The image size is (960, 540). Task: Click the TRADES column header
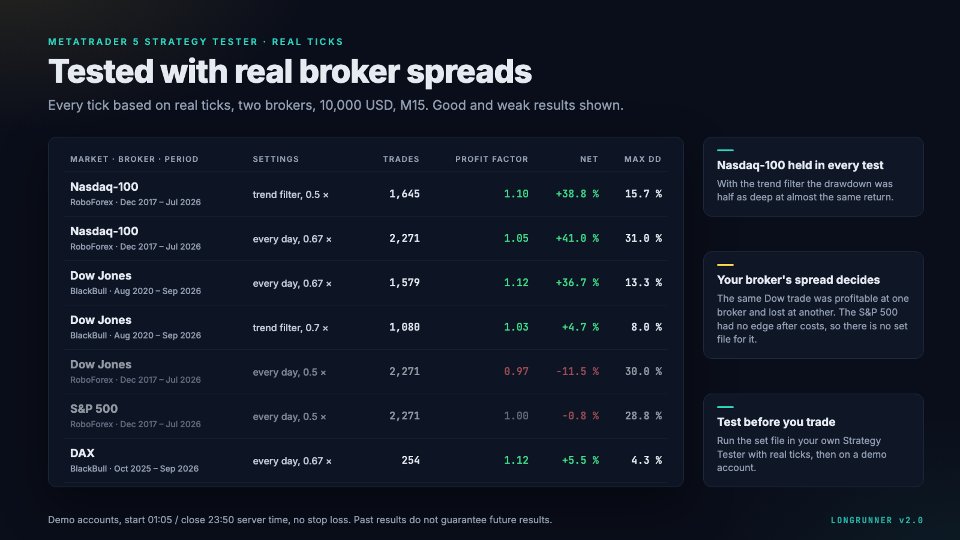(401, 159)
